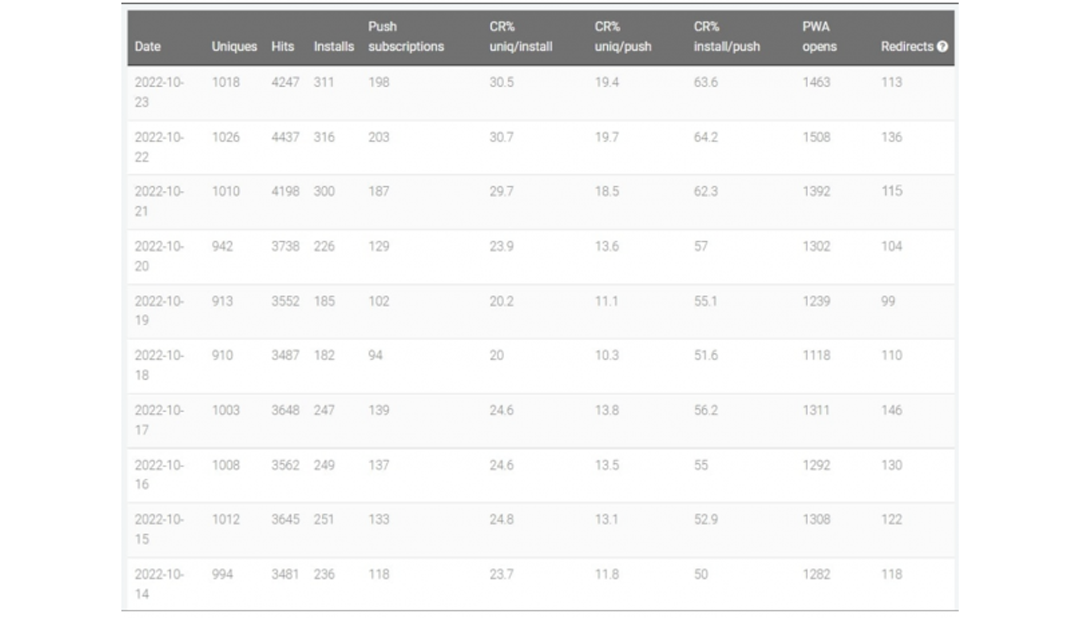Select the 2022-10-14 date cell
The width and height of the screenshot is (1080, 618).
click(x=159, y=584)
